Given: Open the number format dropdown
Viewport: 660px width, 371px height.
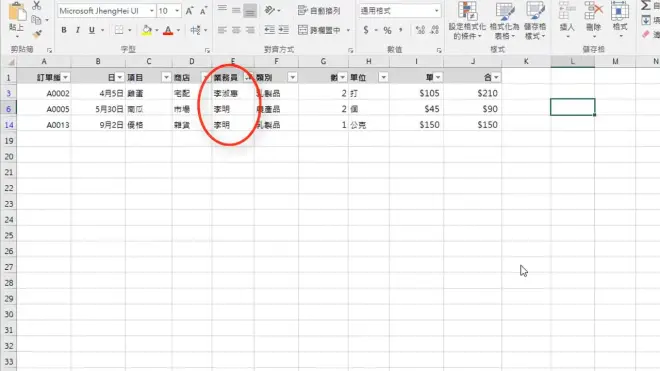Looking at the screenshot, I should click(x=436, y=11).
